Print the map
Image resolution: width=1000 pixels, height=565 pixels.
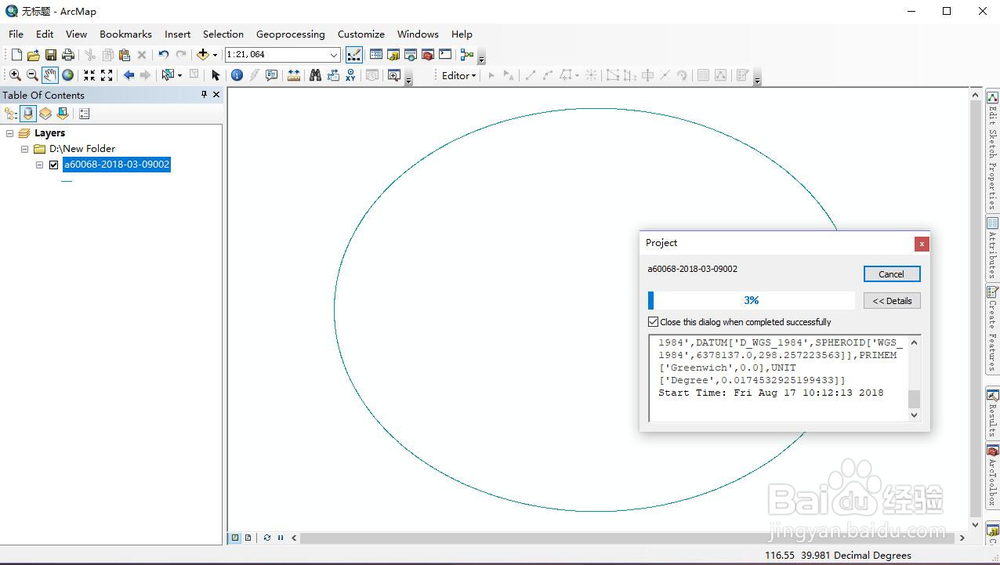[68, 55]
